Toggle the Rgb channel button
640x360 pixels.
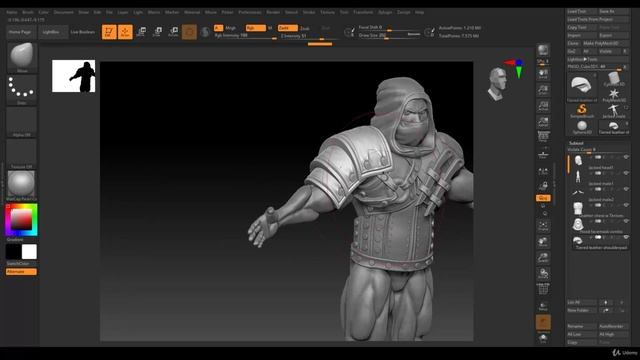256,28
